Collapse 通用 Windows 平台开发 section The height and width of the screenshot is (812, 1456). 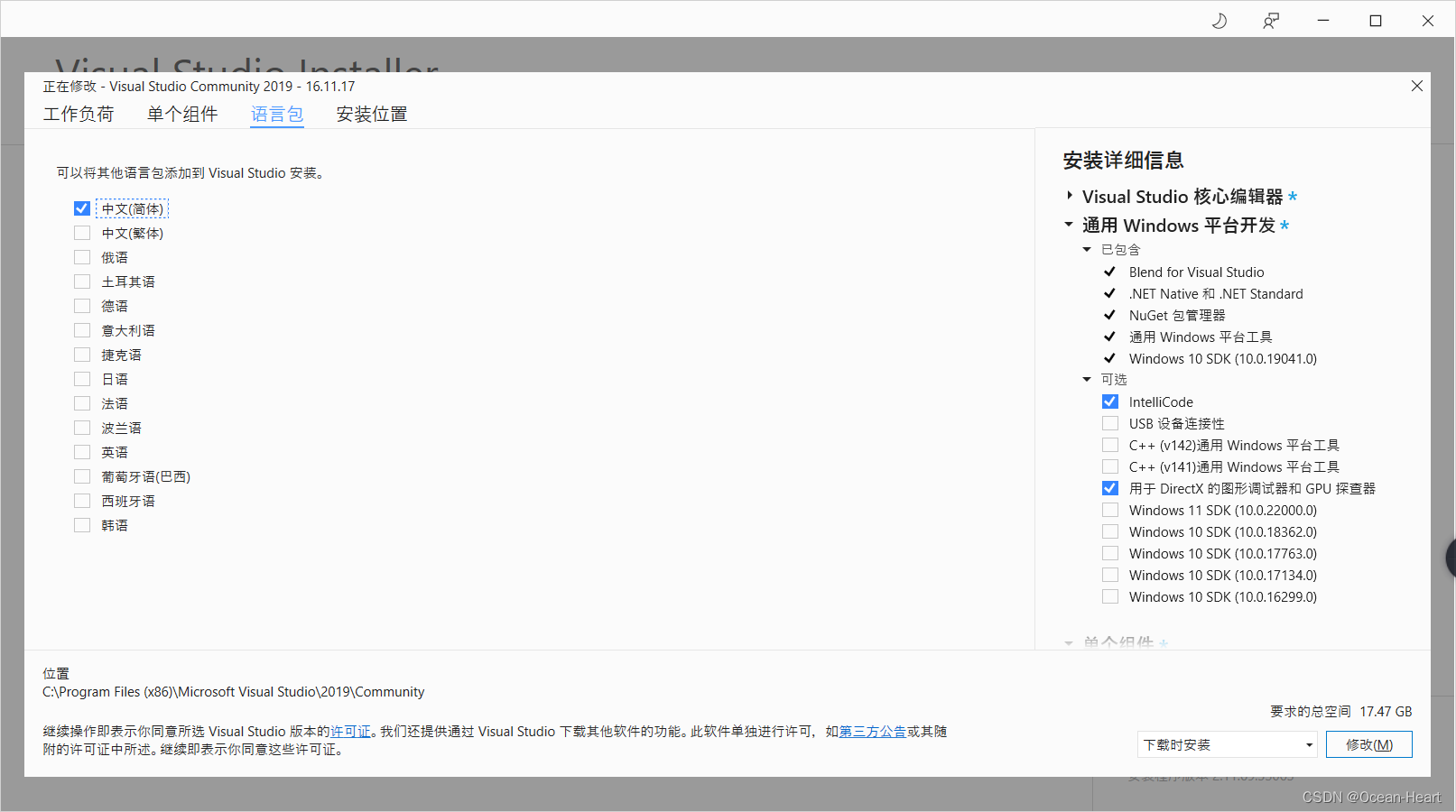(1069, 225)
